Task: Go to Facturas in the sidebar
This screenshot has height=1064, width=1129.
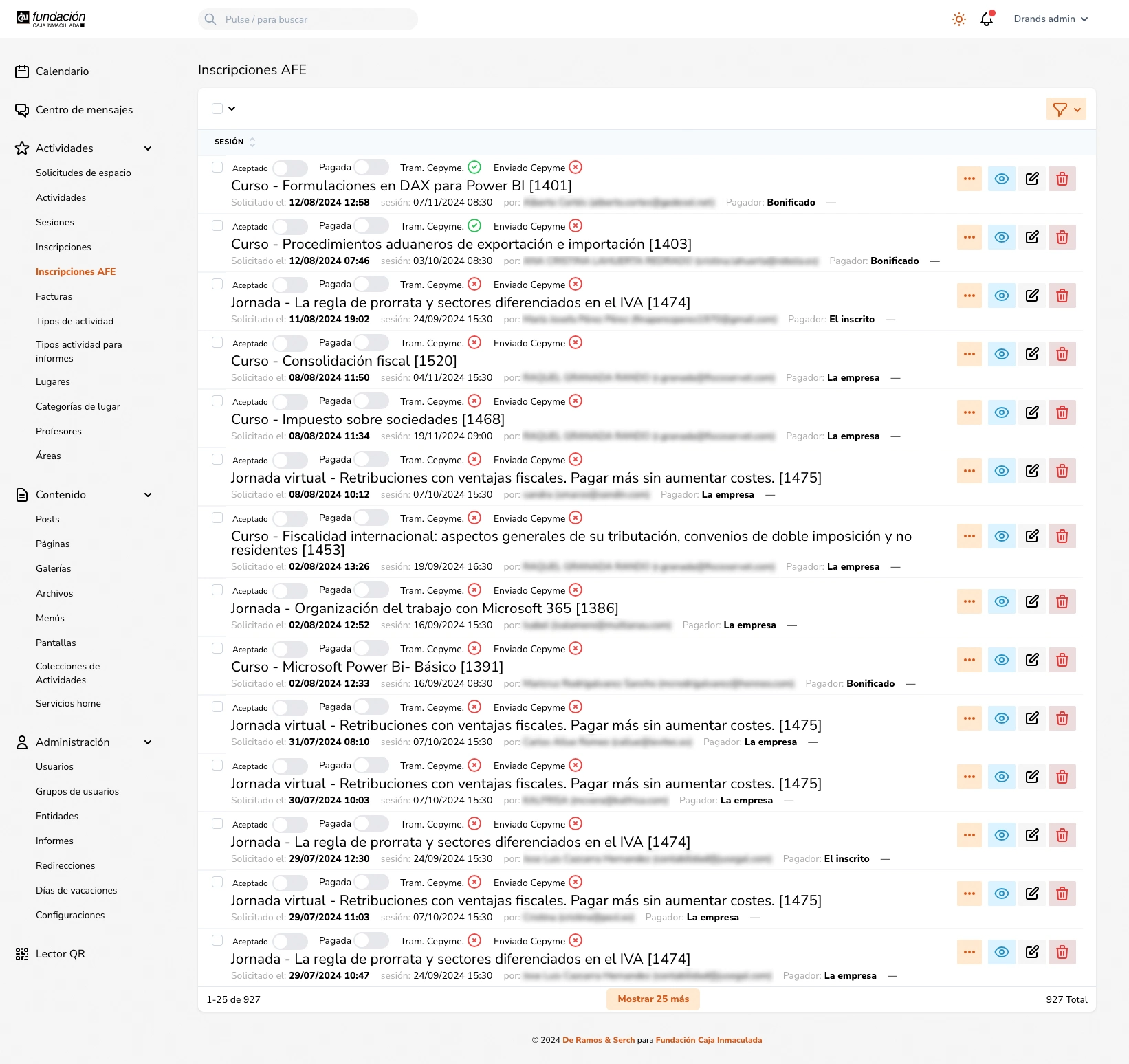Action: [x=54, y=296]
